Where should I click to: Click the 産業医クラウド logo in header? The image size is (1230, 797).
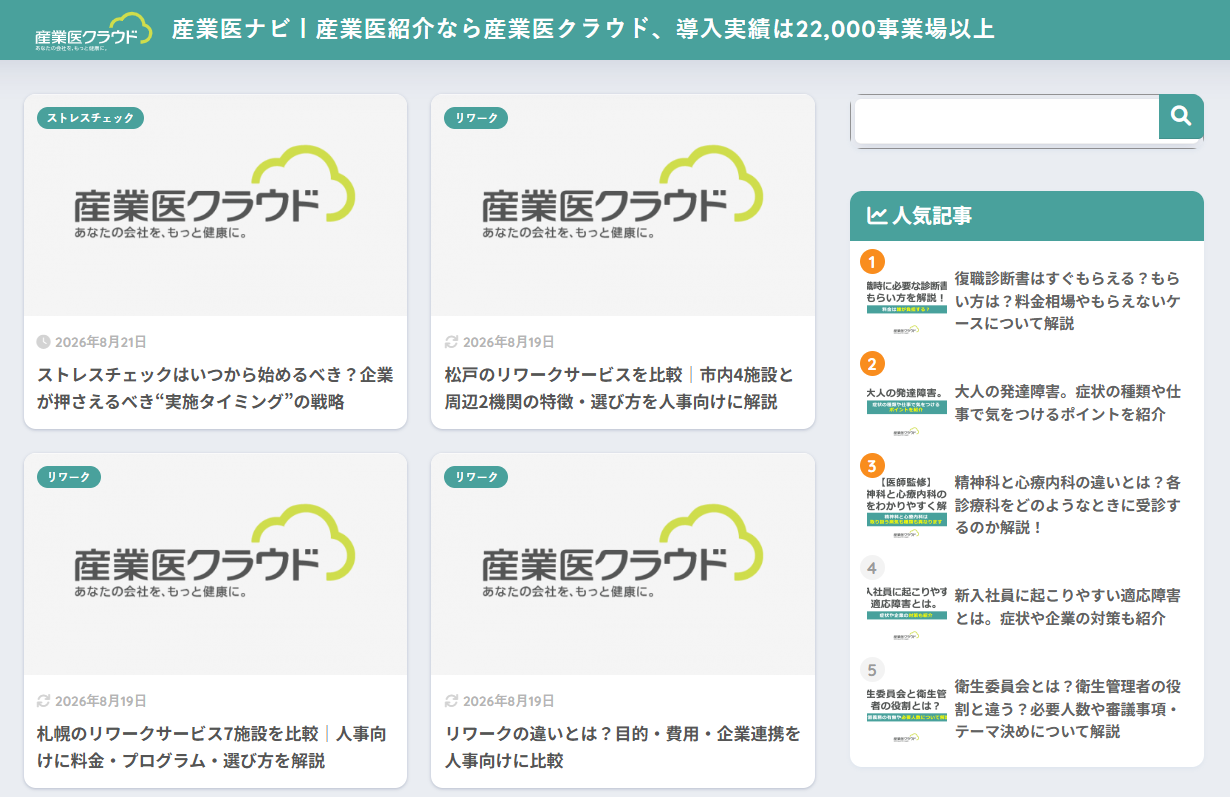pos(93,31)
